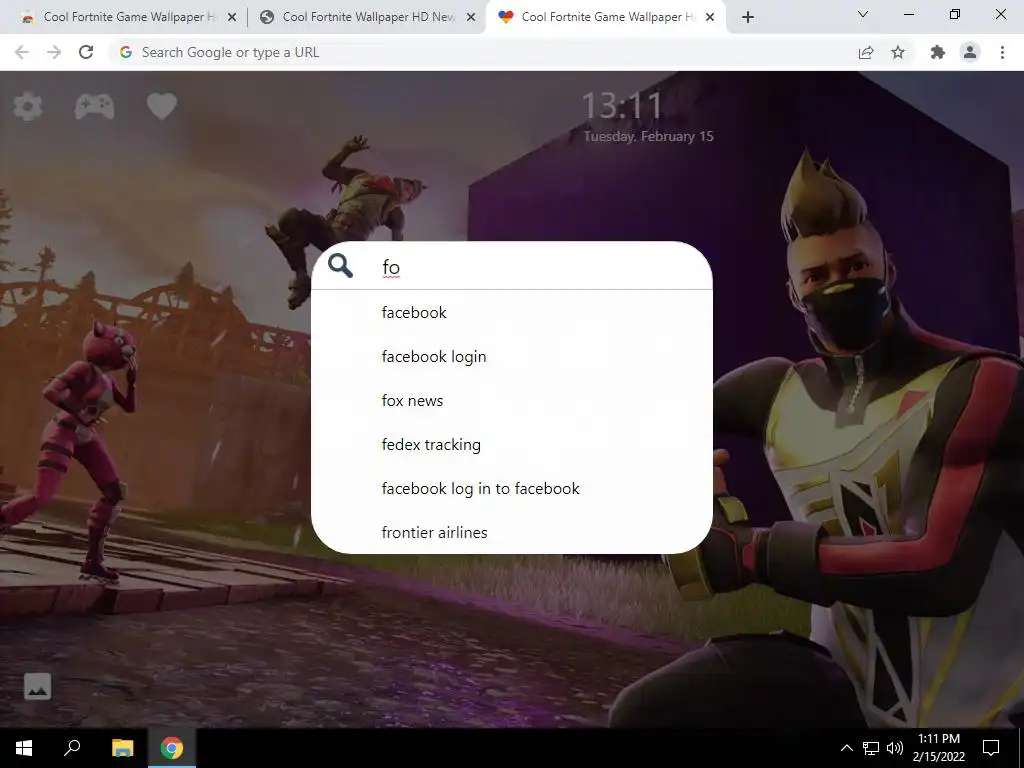Choose the "fox news" suggestion
Image resolution: width=1024 pixels, height=768 pixels.
pos(511,400)
